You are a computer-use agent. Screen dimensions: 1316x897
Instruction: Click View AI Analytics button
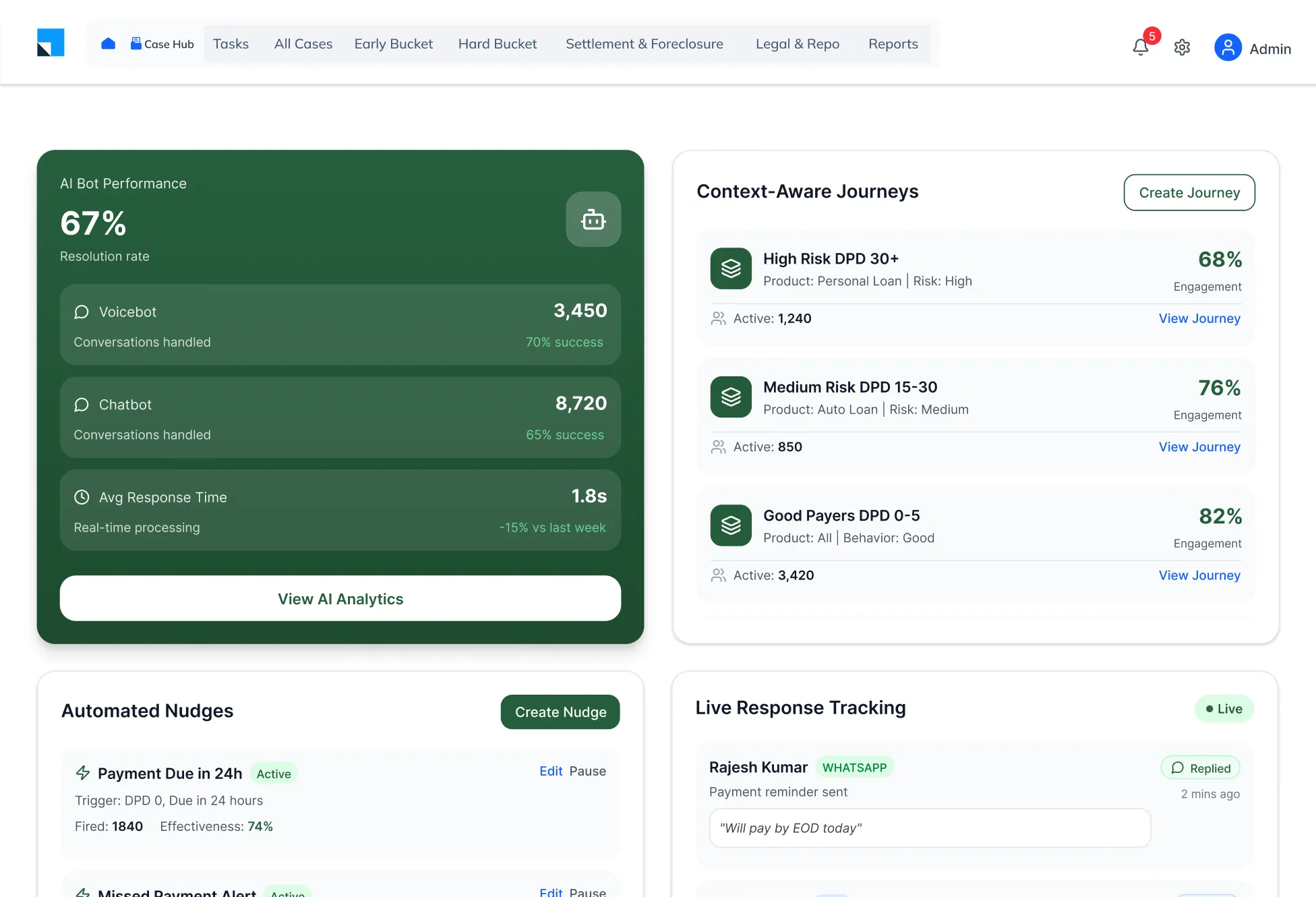(x=340, y=598)
